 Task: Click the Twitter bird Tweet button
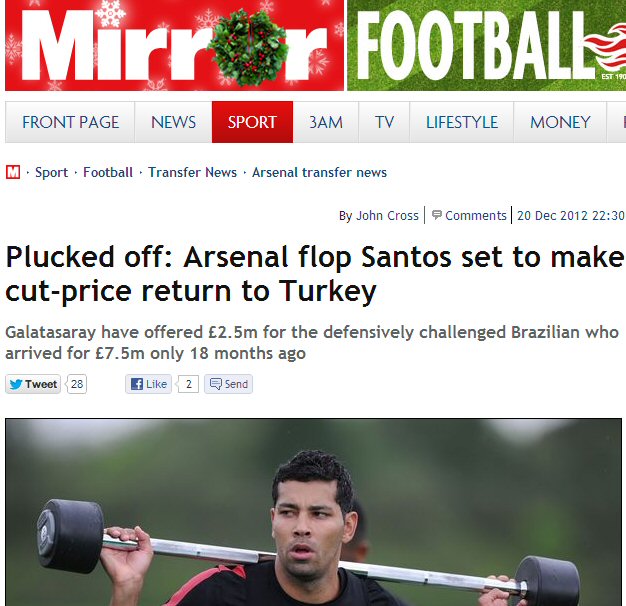pos(33,384)
